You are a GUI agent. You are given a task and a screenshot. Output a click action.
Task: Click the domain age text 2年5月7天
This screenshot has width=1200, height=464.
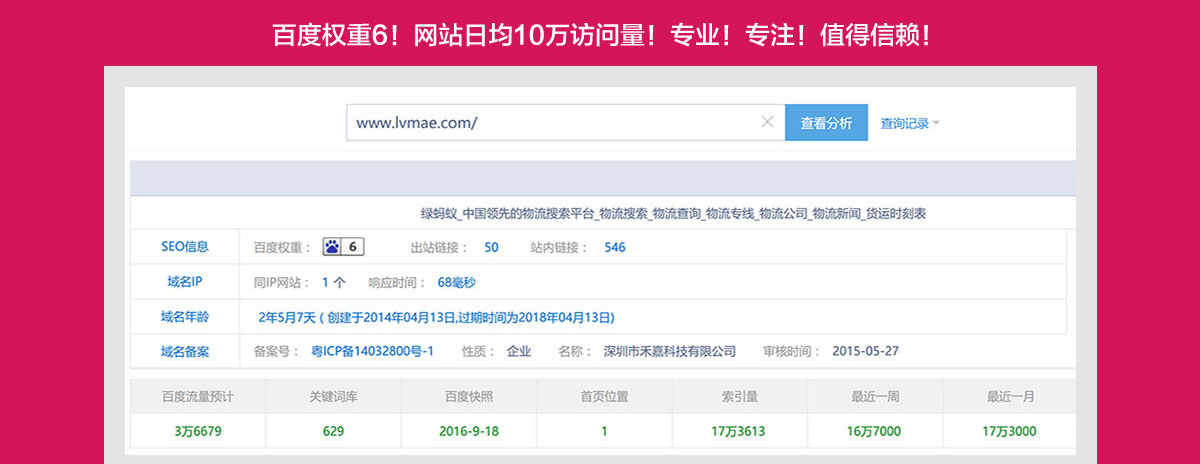(x=286, y=317)
